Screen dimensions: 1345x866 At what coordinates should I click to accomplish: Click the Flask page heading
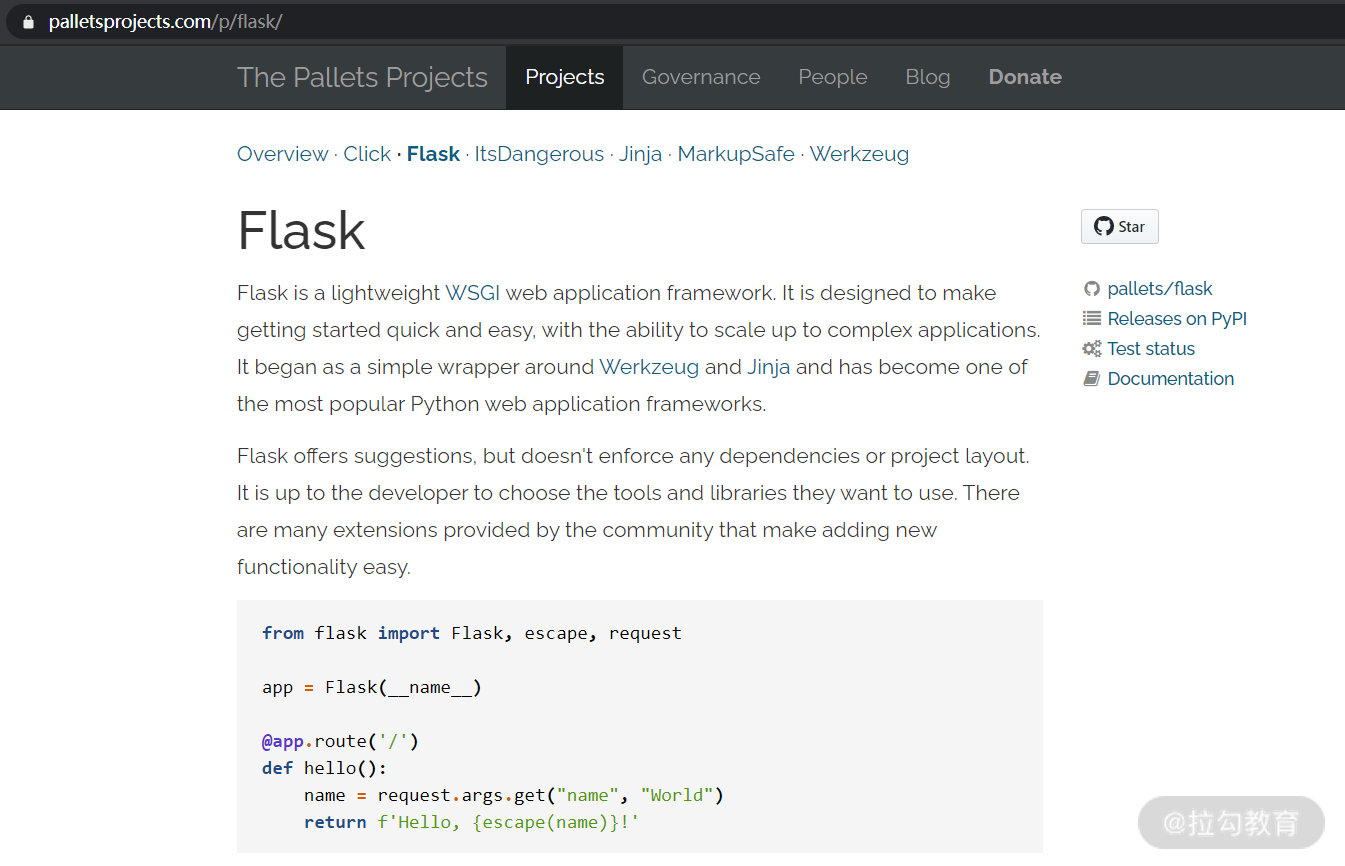click(301, 230)
